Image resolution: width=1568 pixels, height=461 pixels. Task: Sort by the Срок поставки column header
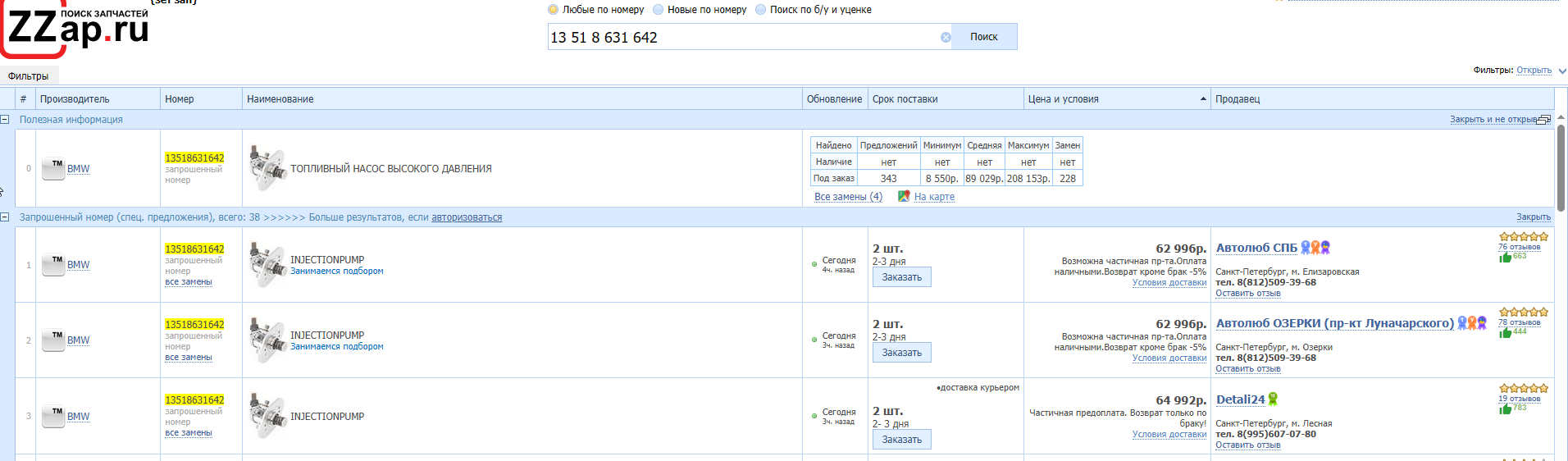[x=946, y=99]
